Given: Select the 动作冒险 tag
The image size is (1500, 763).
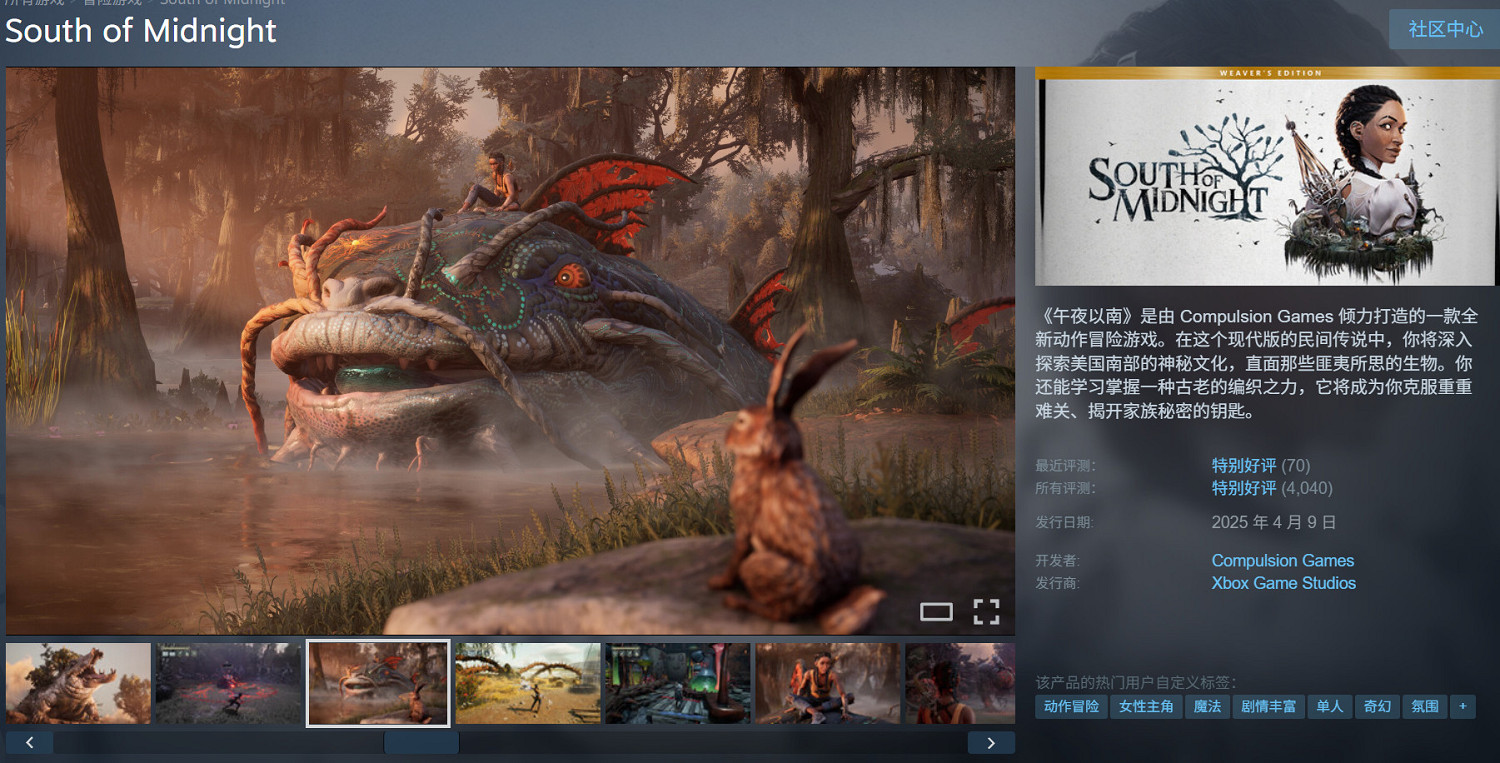Looking at the screenshot, I should [x=1070, y=706].
